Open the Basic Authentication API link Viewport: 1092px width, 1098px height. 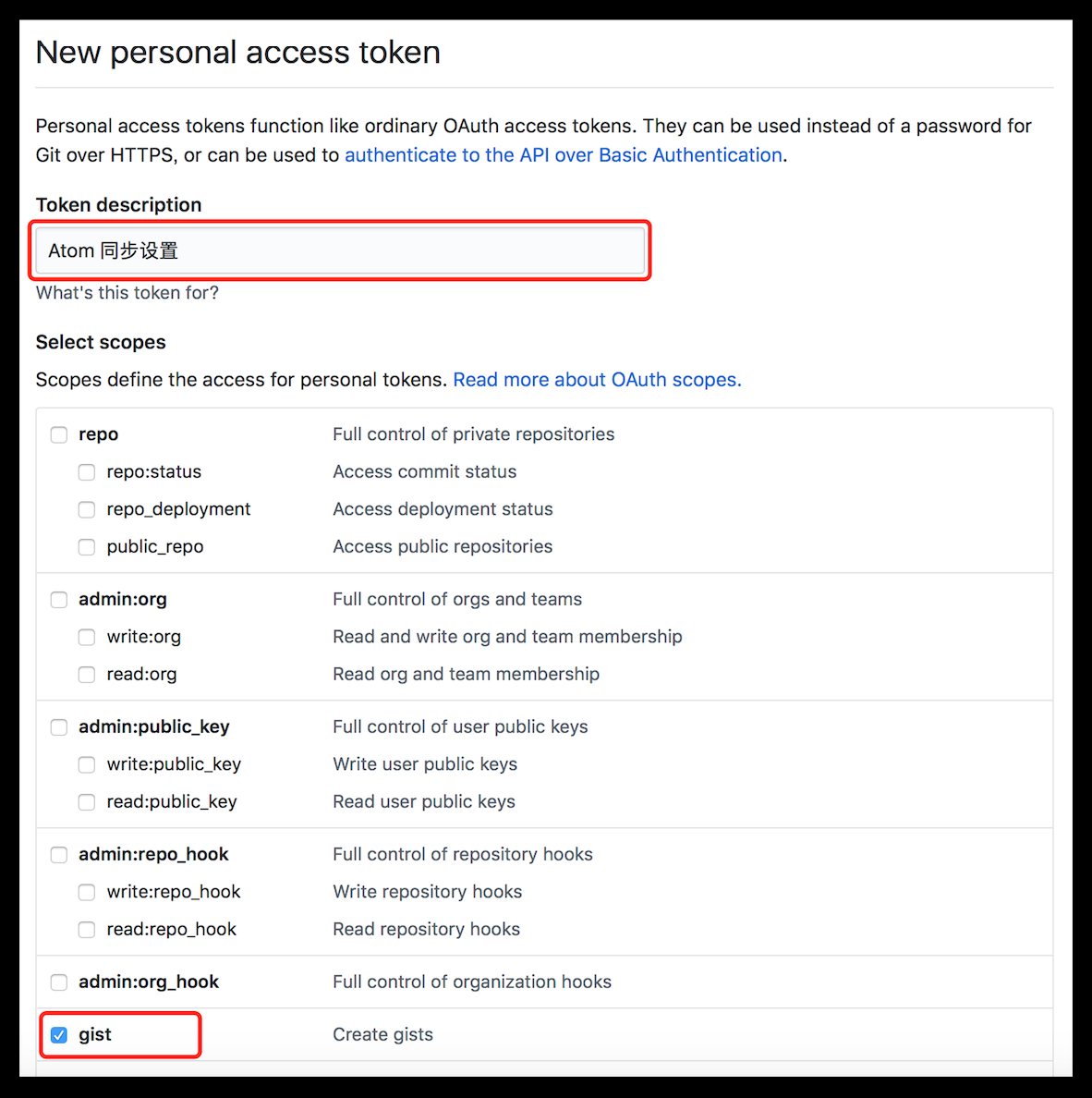coord(564,155)
